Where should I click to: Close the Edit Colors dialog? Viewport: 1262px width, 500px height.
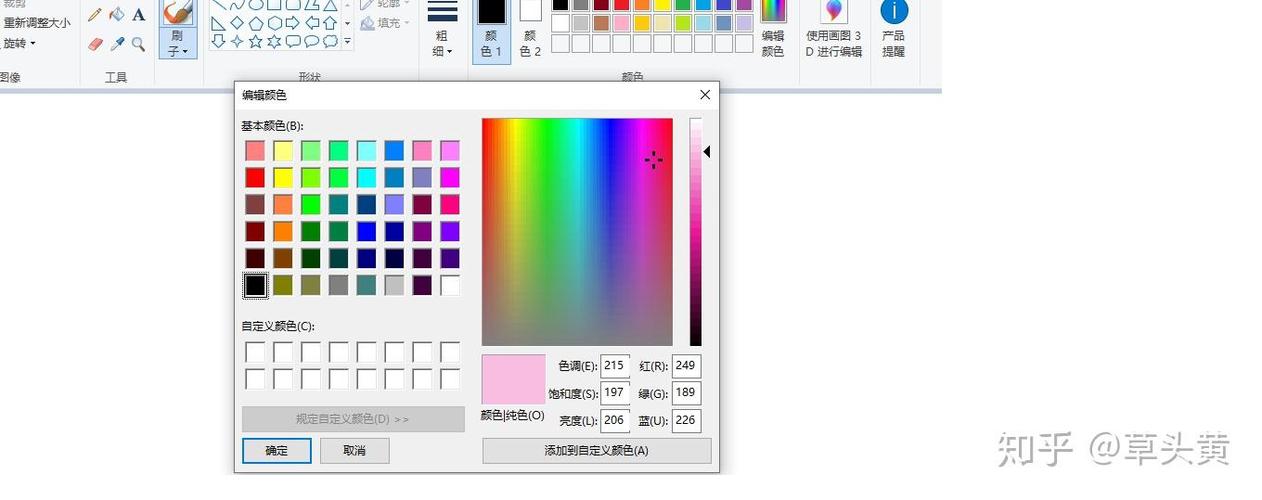pos(705,95)
